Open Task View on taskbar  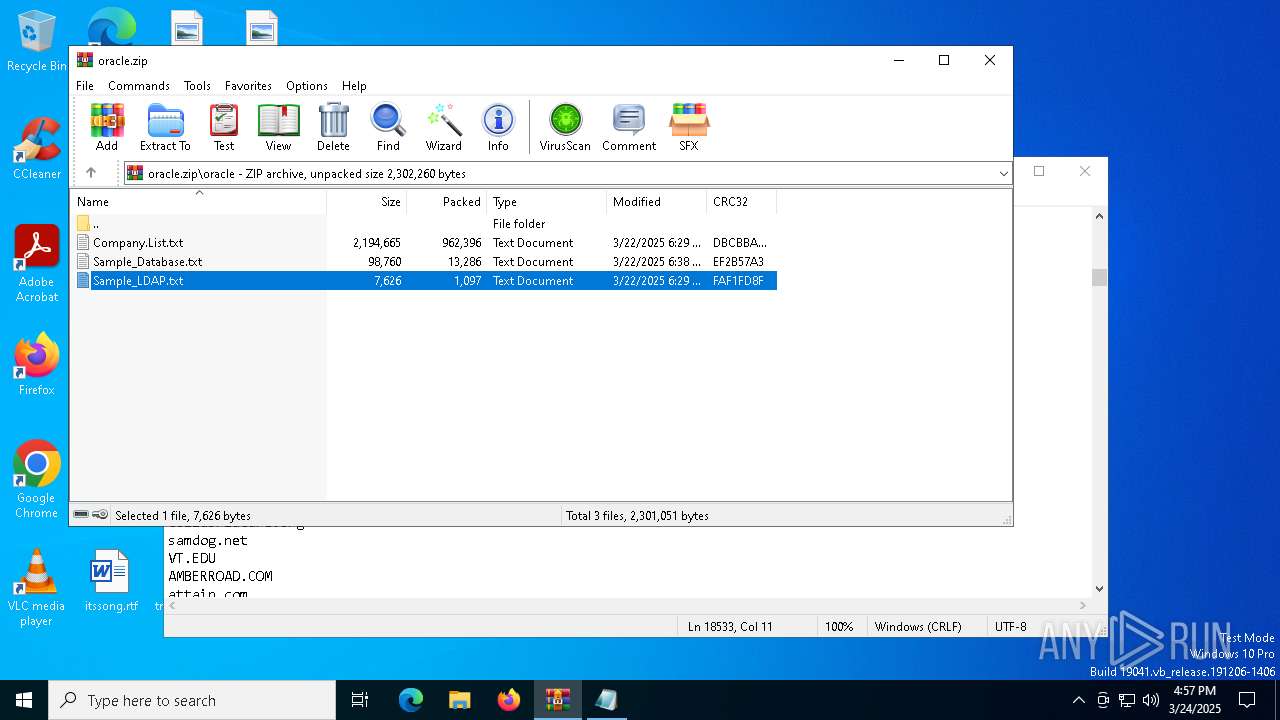tap(360, 700)
